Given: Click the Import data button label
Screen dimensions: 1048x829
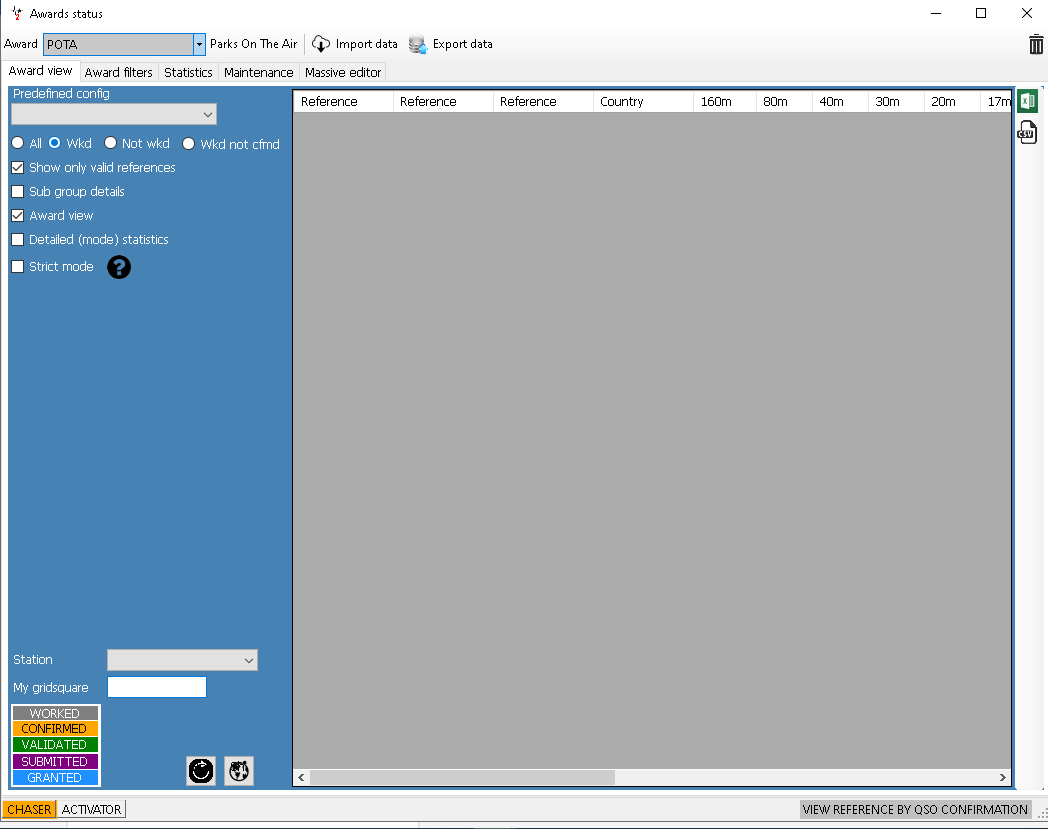Looking at the screenshot, I should pos(366,44).
